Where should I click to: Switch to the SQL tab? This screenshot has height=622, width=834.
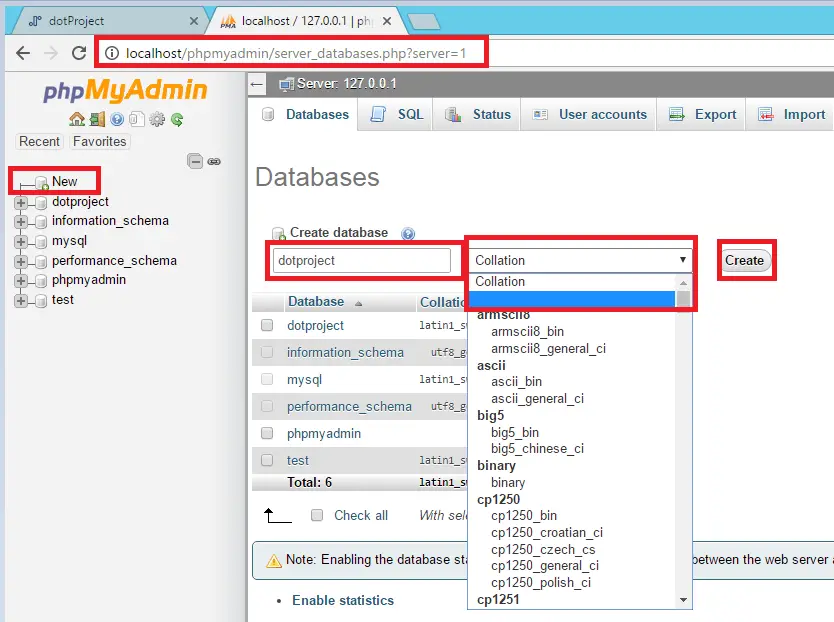397,114
